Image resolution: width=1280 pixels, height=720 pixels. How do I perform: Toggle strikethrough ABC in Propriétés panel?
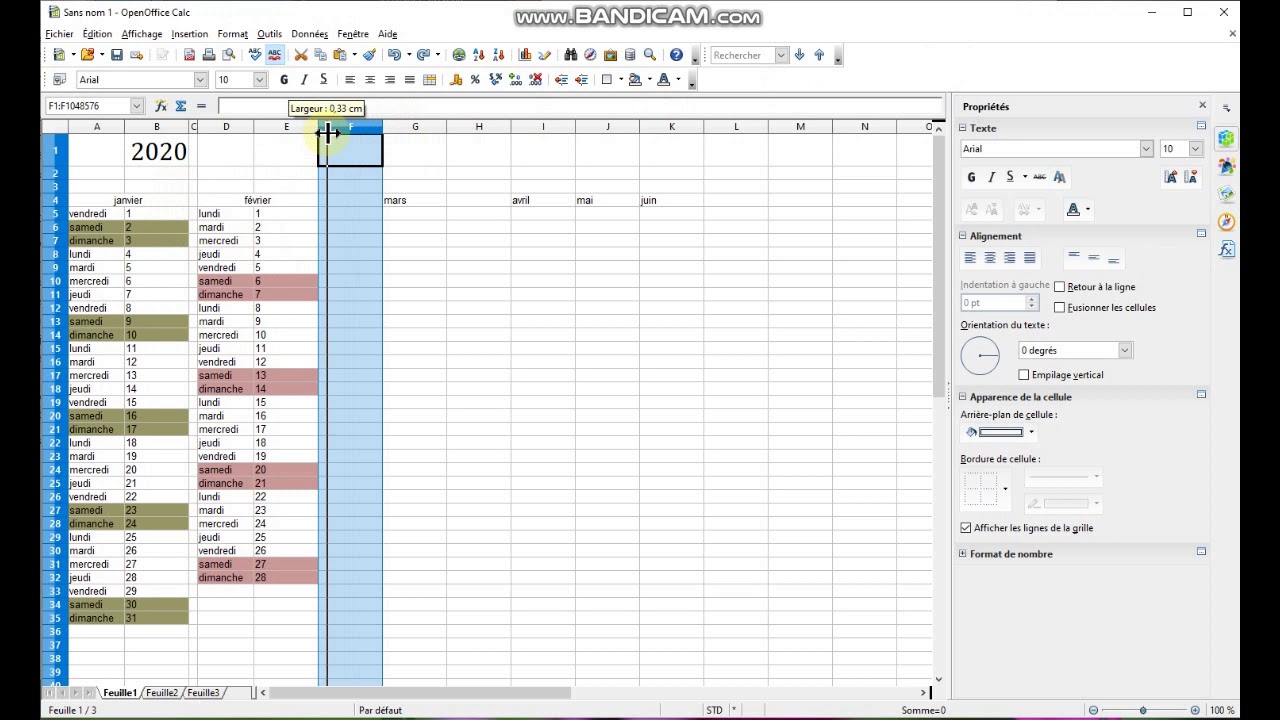pyautogui.click(x=1040, y=177)
